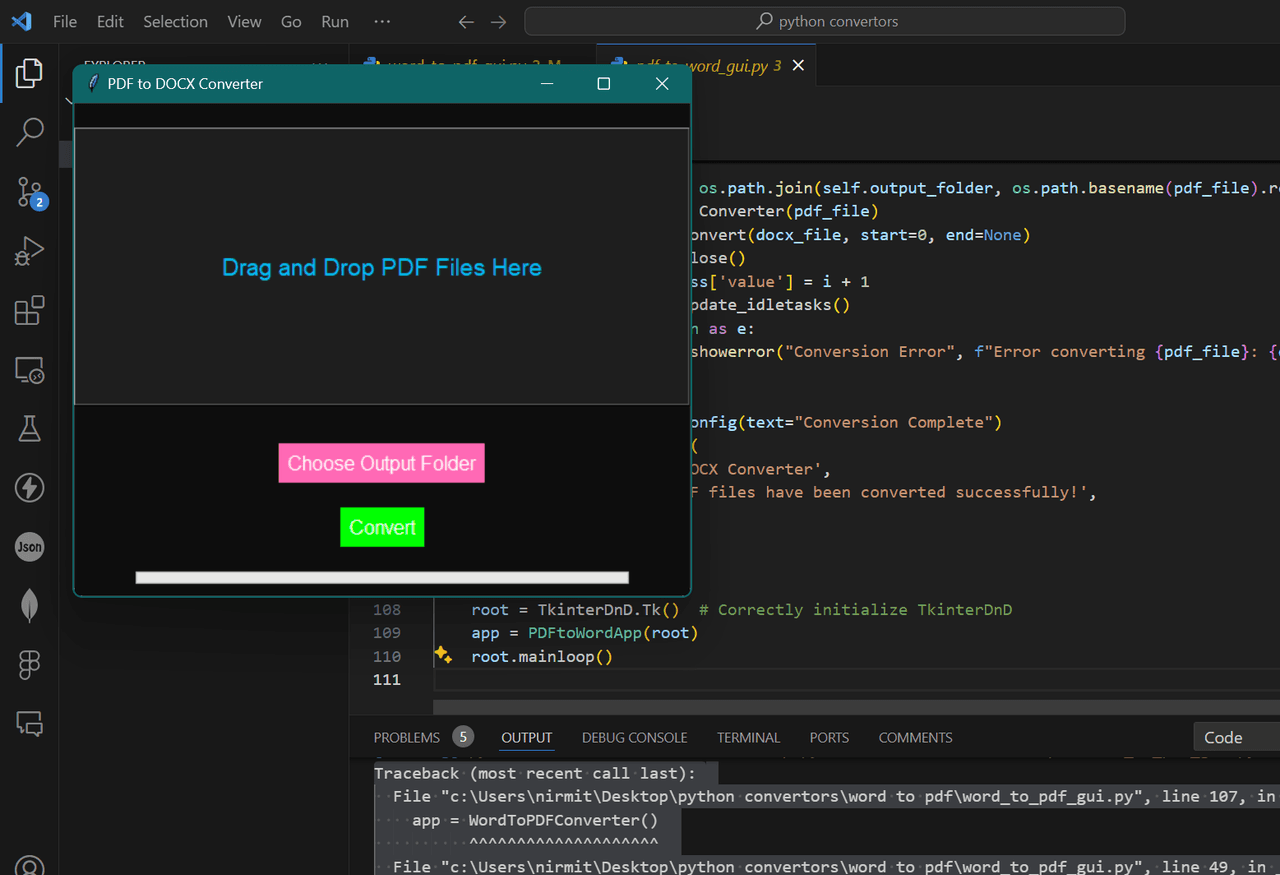Click the sparkle icon beside line 110
The image size is (1280, 875).
click(443, 655)
